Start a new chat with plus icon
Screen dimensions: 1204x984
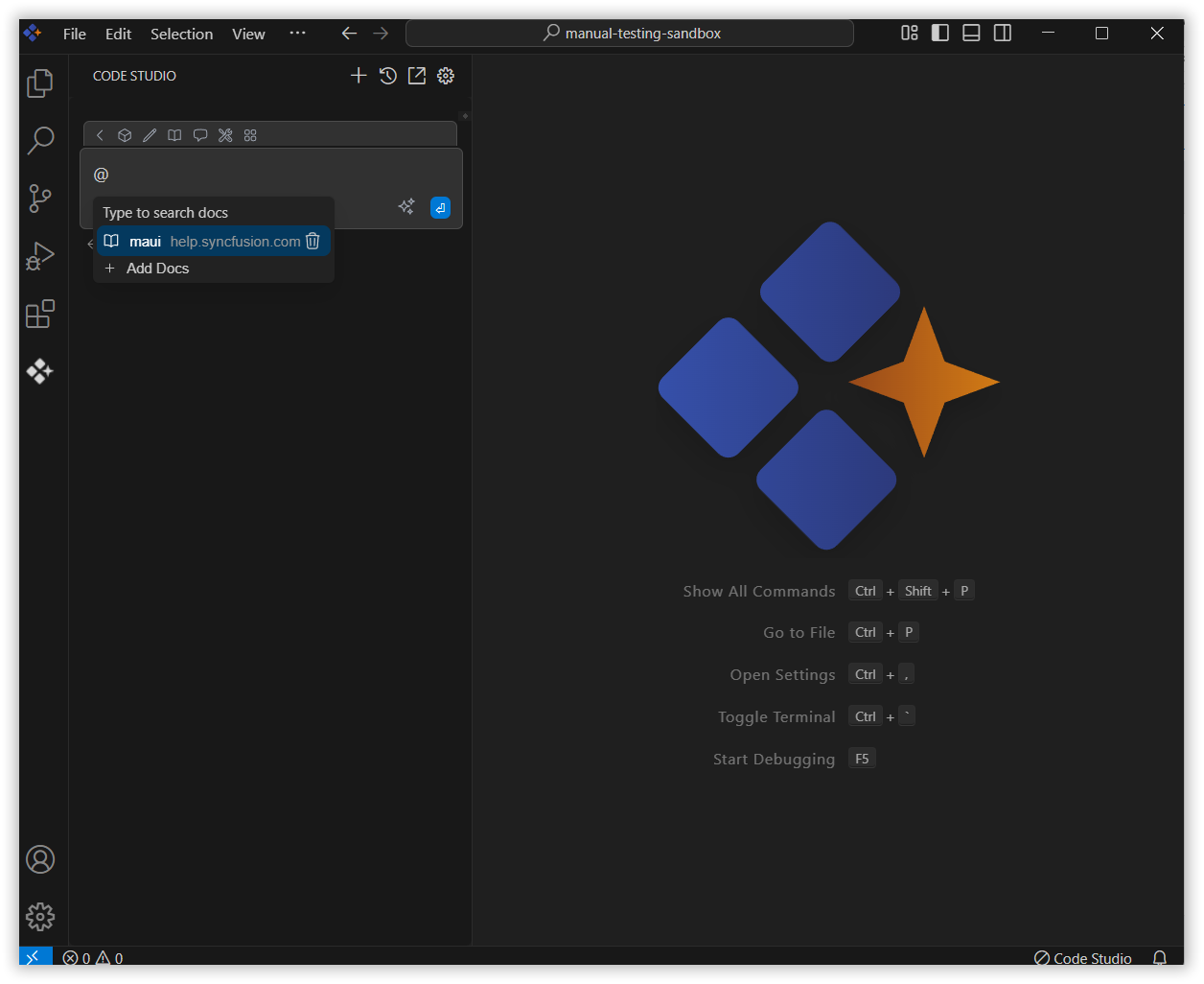coord(359,76)
